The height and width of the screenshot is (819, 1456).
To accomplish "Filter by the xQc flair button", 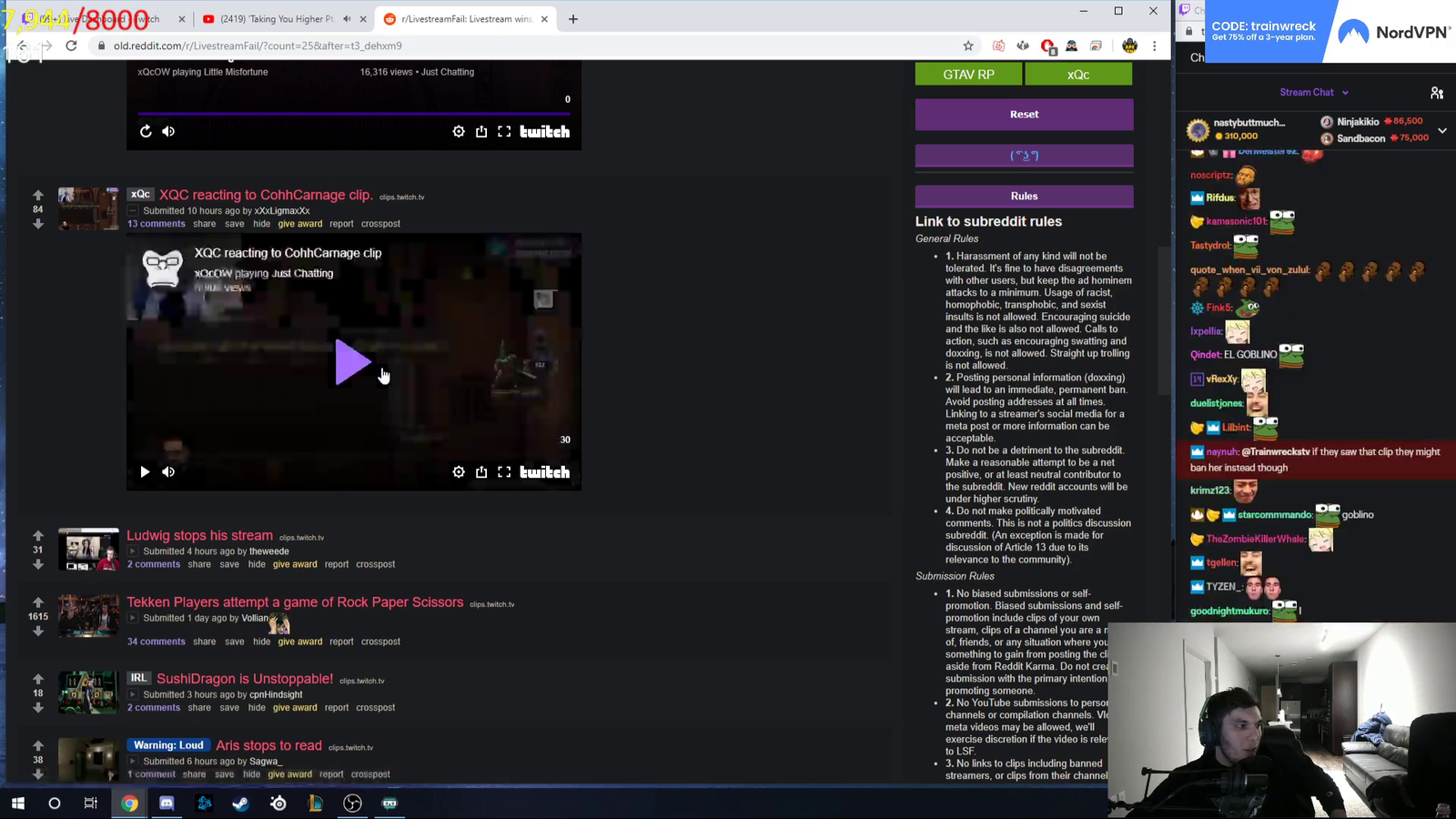I will (x=1078, y=75).
